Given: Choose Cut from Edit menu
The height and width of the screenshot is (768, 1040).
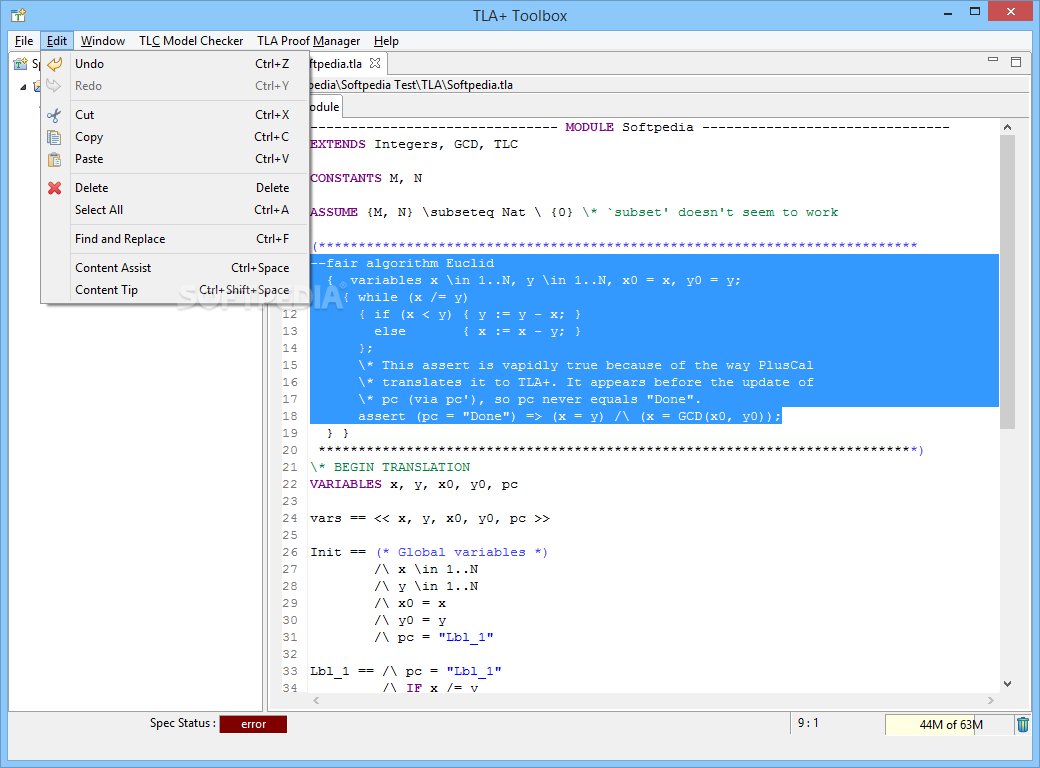Looking at the screenshot, I should coord(175,115).
